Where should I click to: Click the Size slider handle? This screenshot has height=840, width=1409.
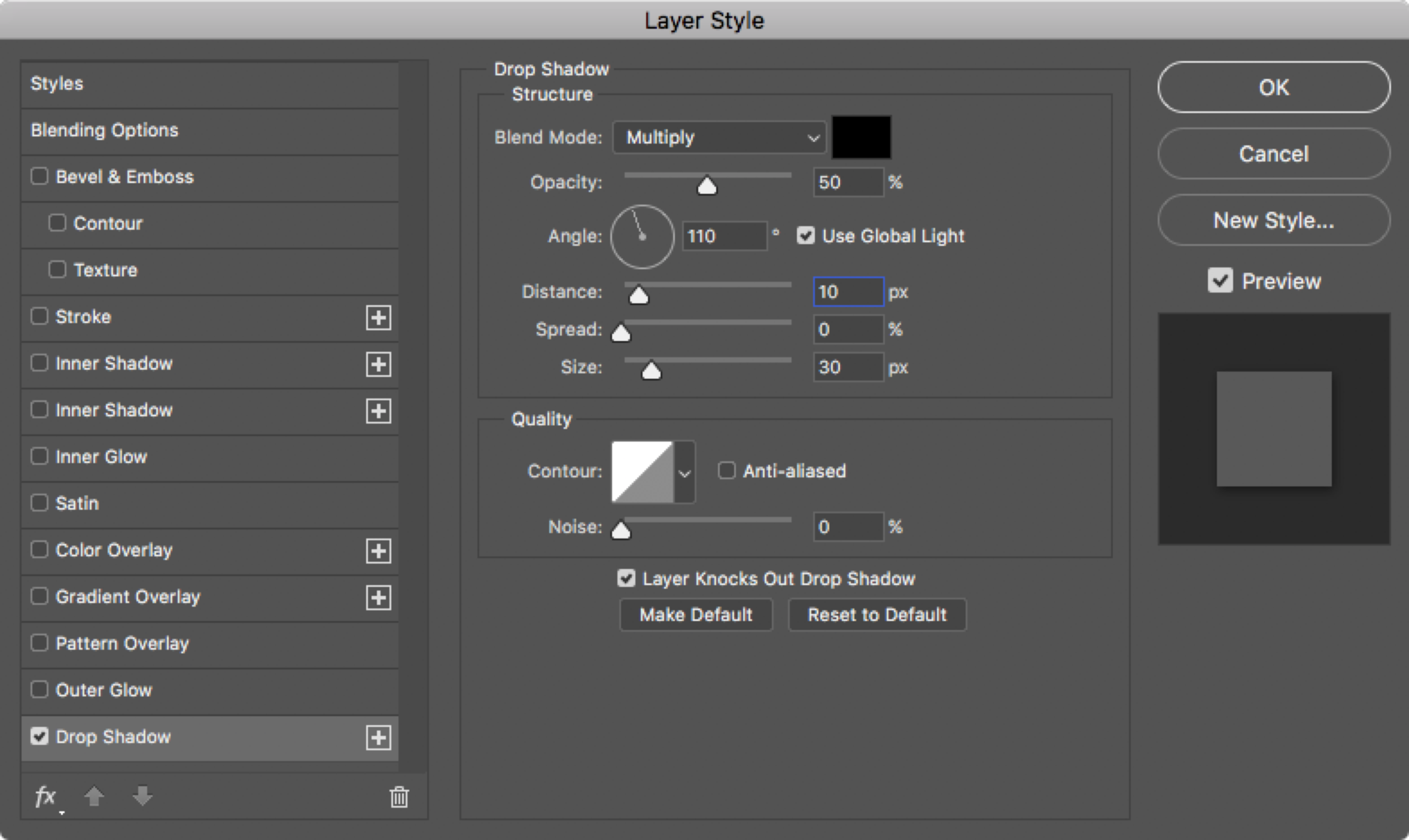pos(652,370)
